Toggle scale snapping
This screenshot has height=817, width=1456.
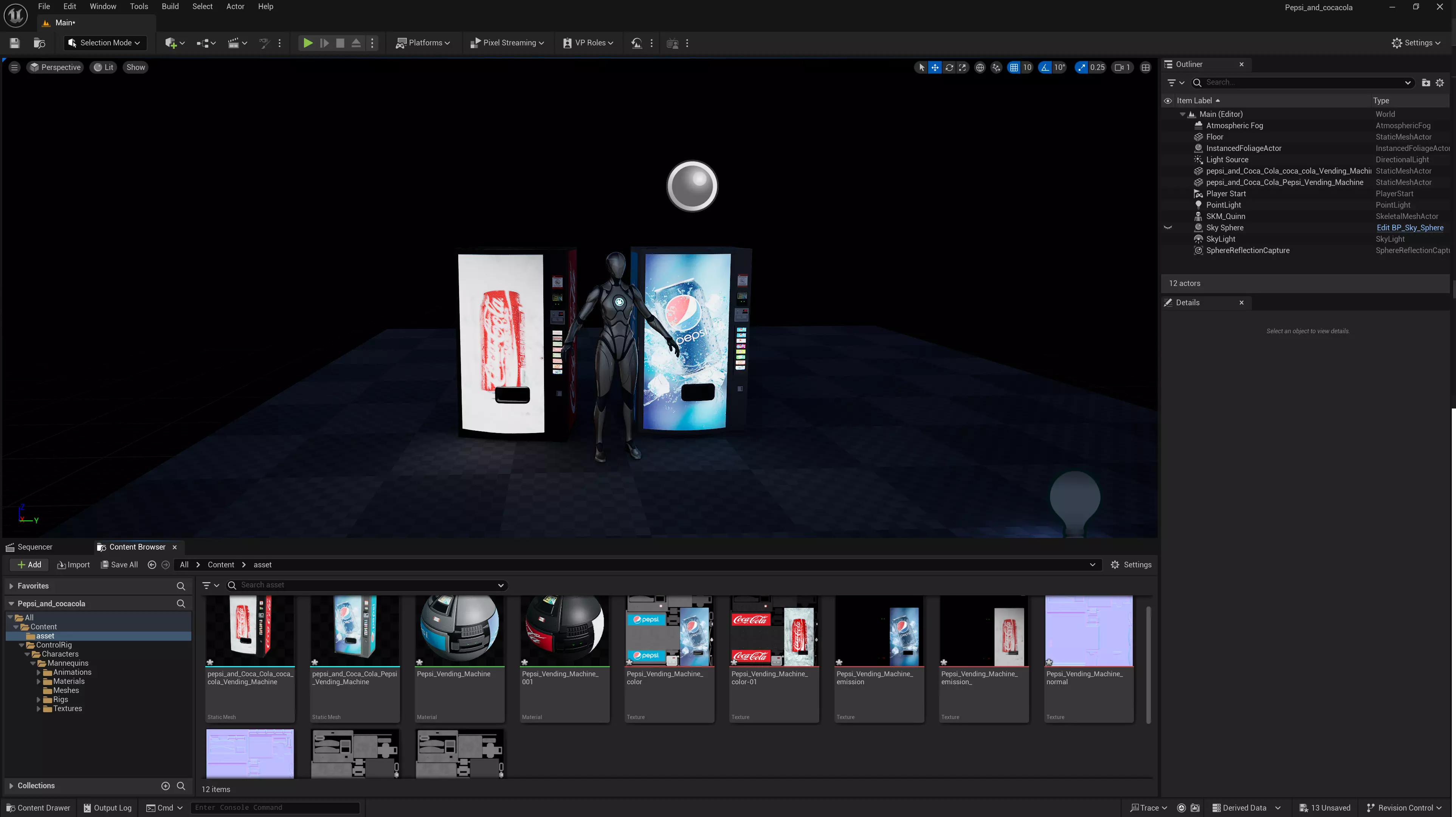[1081, 67]
